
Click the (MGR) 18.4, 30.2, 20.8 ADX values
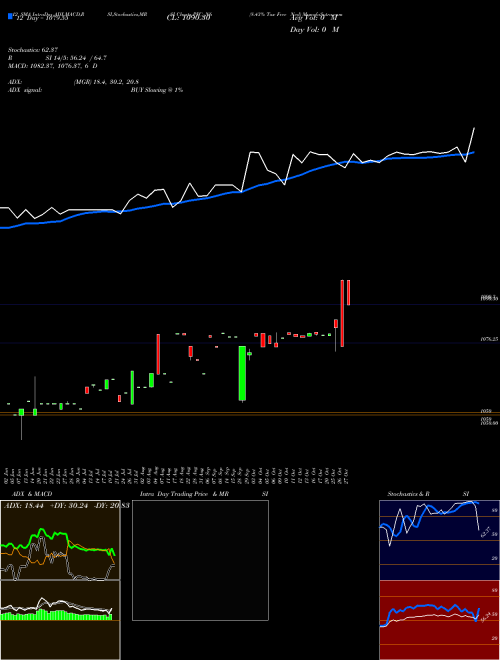106,82
